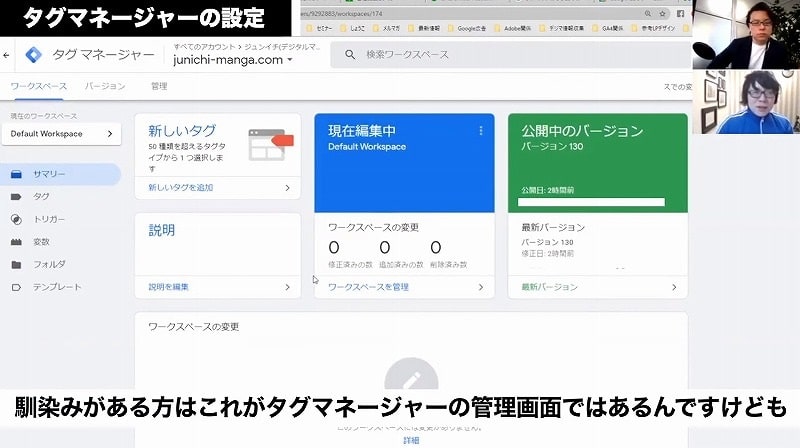Click the Facebook extension icon in browser
This screenshot has height=448, width=800.
pos(680,14)
